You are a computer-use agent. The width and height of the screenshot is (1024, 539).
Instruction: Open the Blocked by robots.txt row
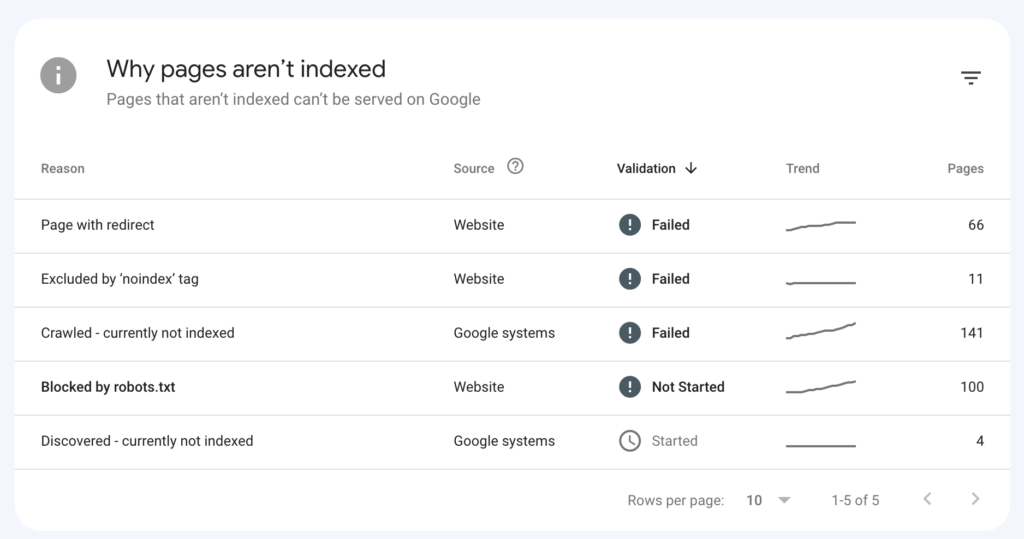(108, 387)
